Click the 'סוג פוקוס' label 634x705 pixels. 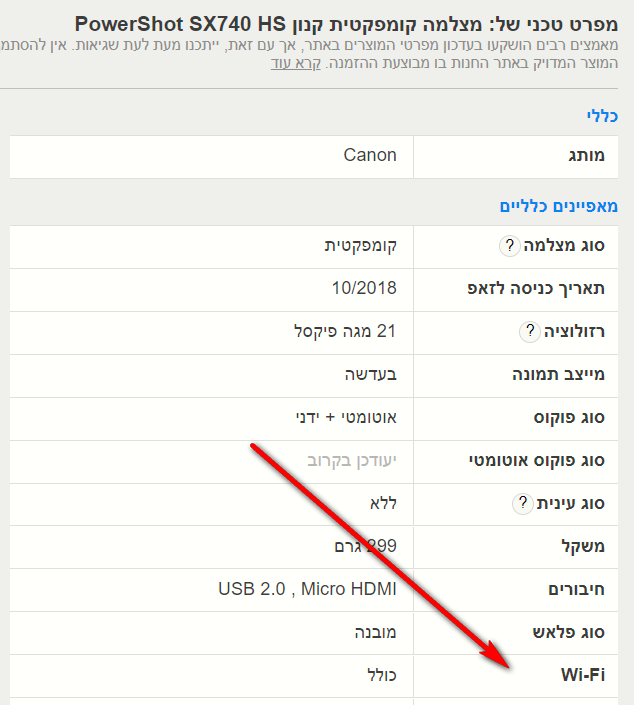[x=569, y=417]
